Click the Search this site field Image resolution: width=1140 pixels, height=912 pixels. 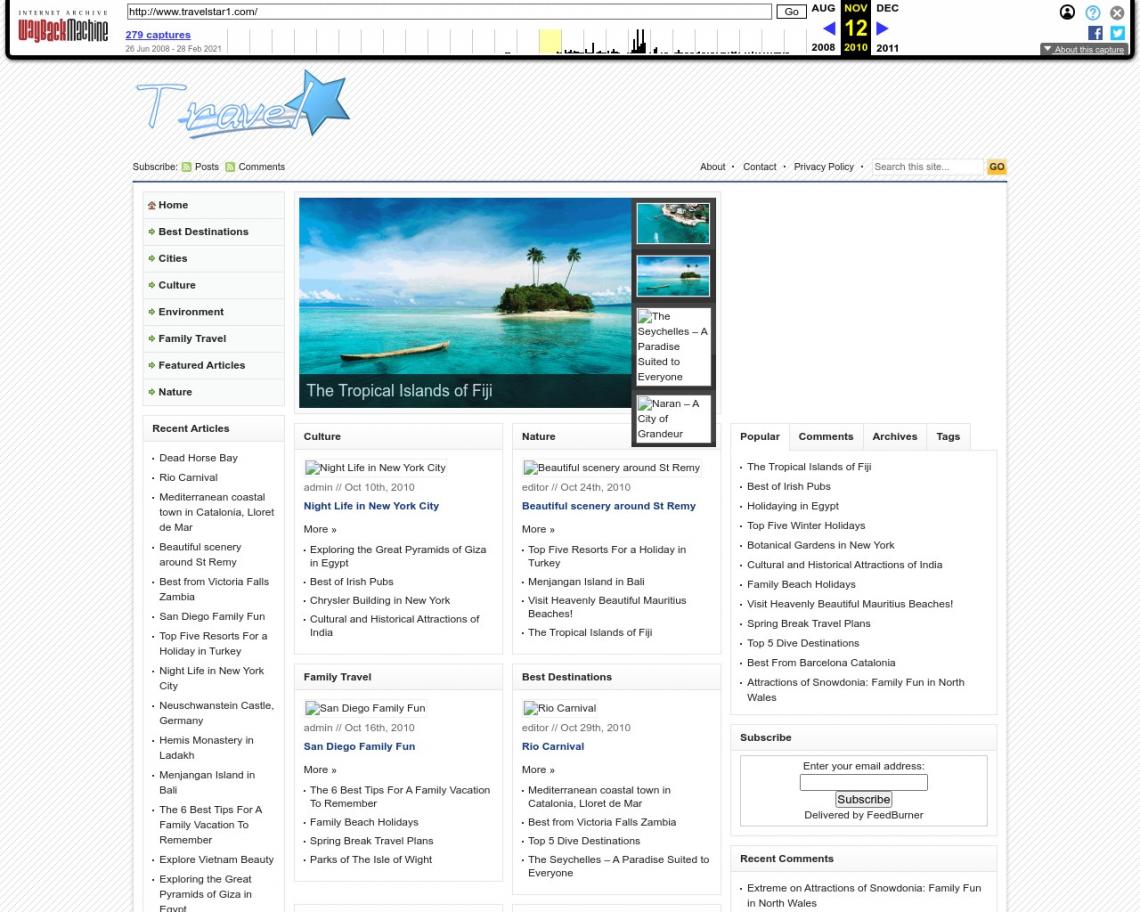pos(927,167)
